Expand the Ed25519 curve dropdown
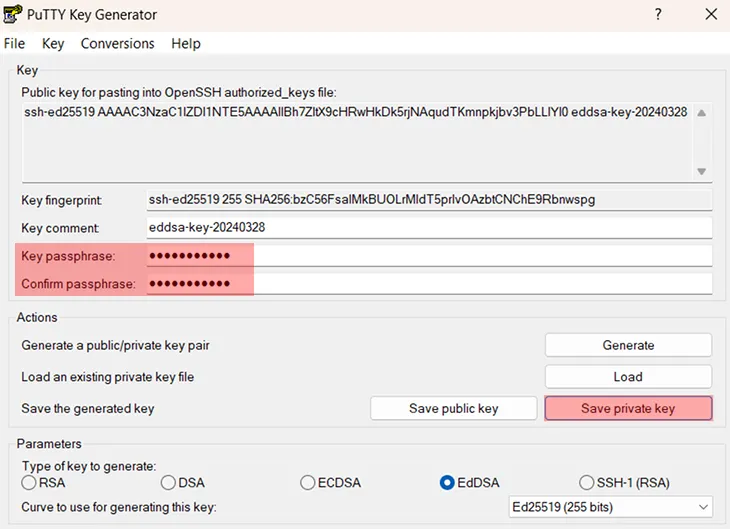The width and height of the screenshot is (730, 529). [610, 507]
